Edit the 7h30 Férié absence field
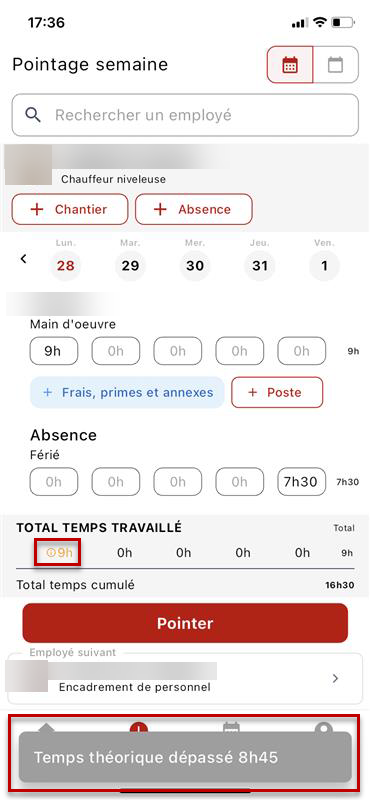The width and height of the screenshot is (370, 800). pos(302,482)
